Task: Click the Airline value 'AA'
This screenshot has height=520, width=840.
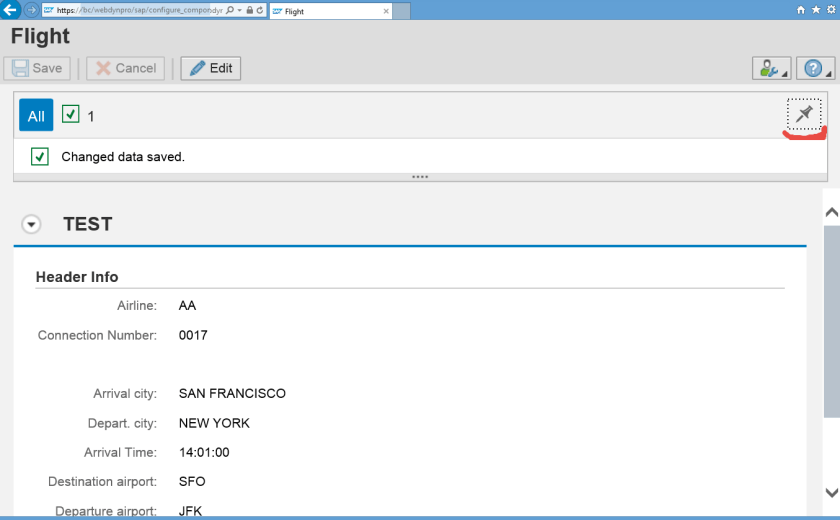Action: (188, 306)
